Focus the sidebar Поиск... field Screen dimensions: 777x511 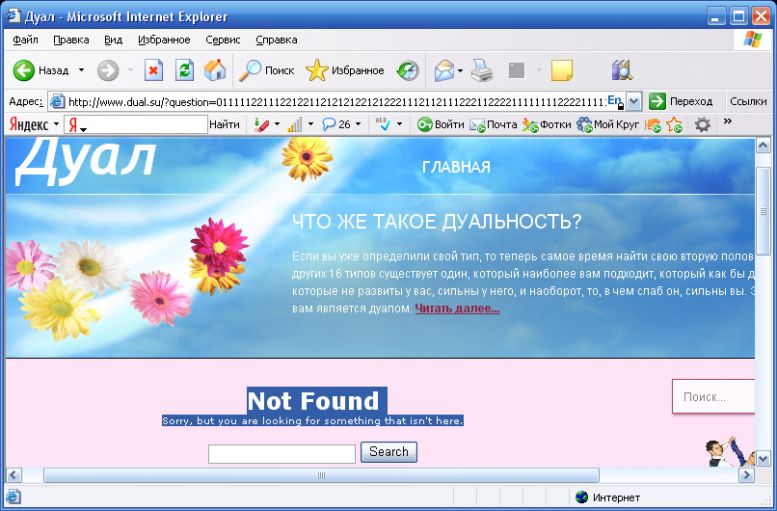tap(714, 397)
